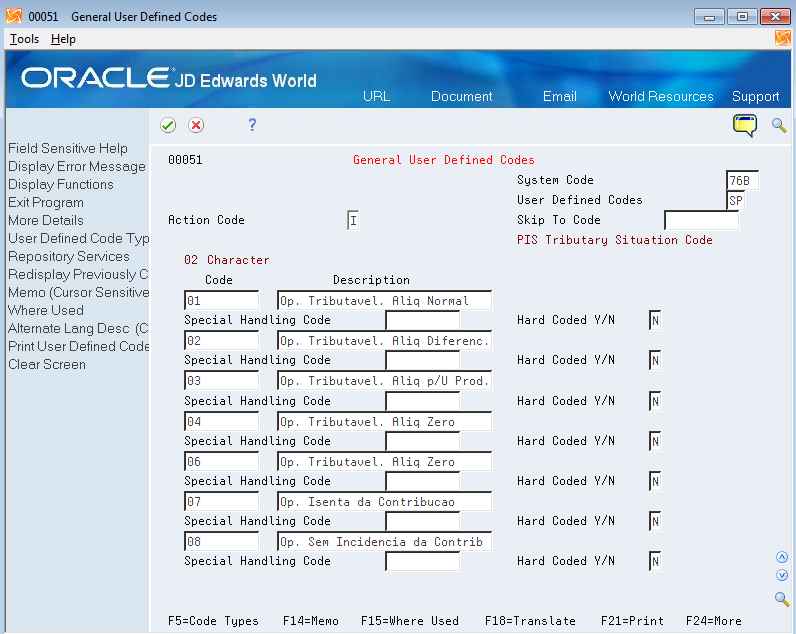
Task: Click the orange JD Edwards icon in menu bar
Action: (x=782, y=38)
